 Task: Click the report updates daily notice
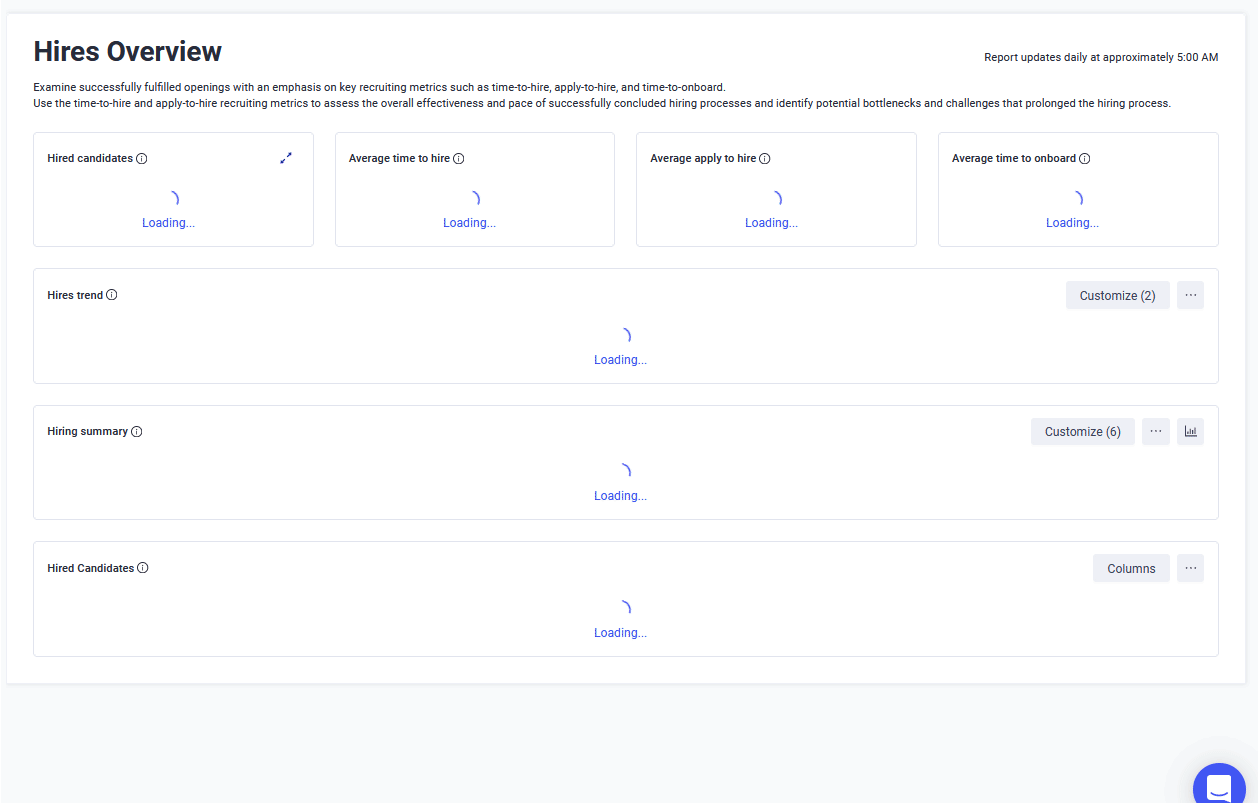tap(1101, 58)
